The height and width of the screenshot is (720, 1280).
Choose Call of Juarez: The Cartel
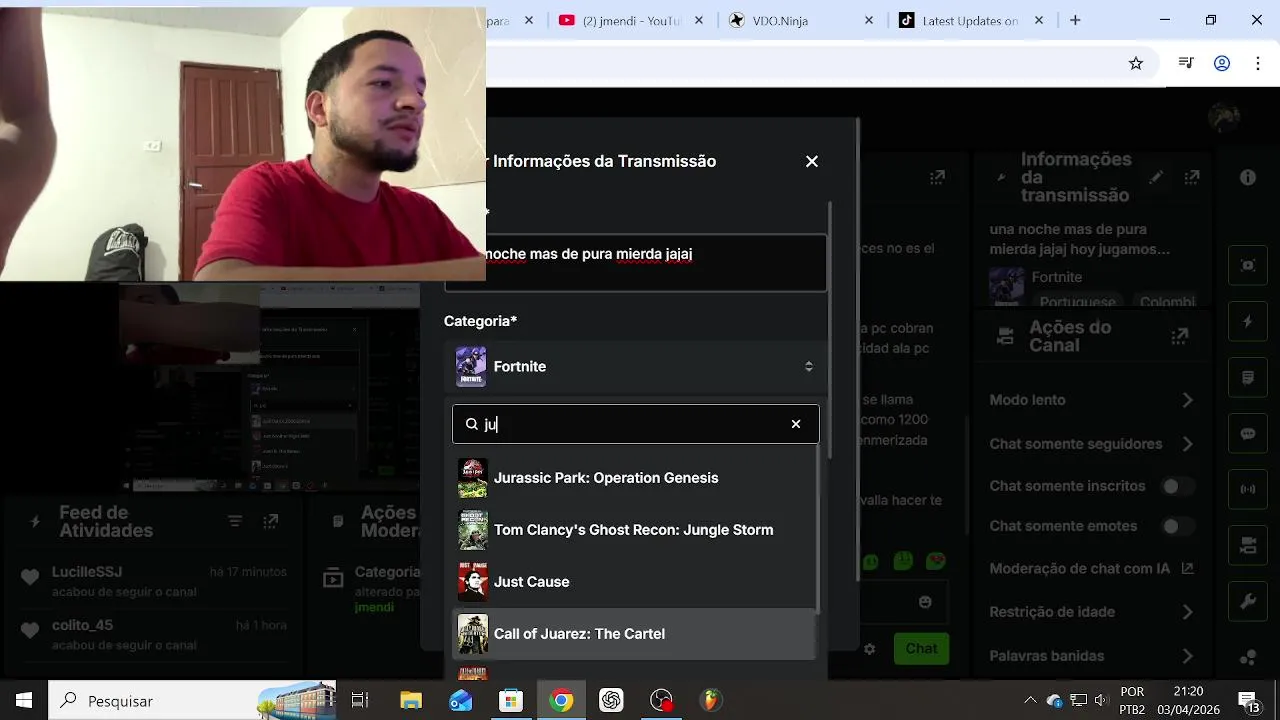(x=634, y=634)
